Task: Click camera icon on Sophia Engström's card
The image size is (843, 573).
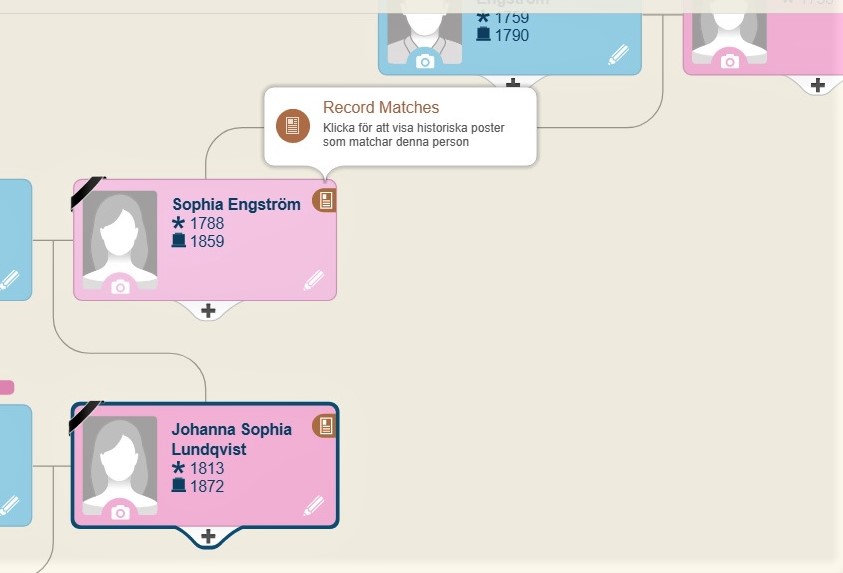Action: click(x=120, y=287)
